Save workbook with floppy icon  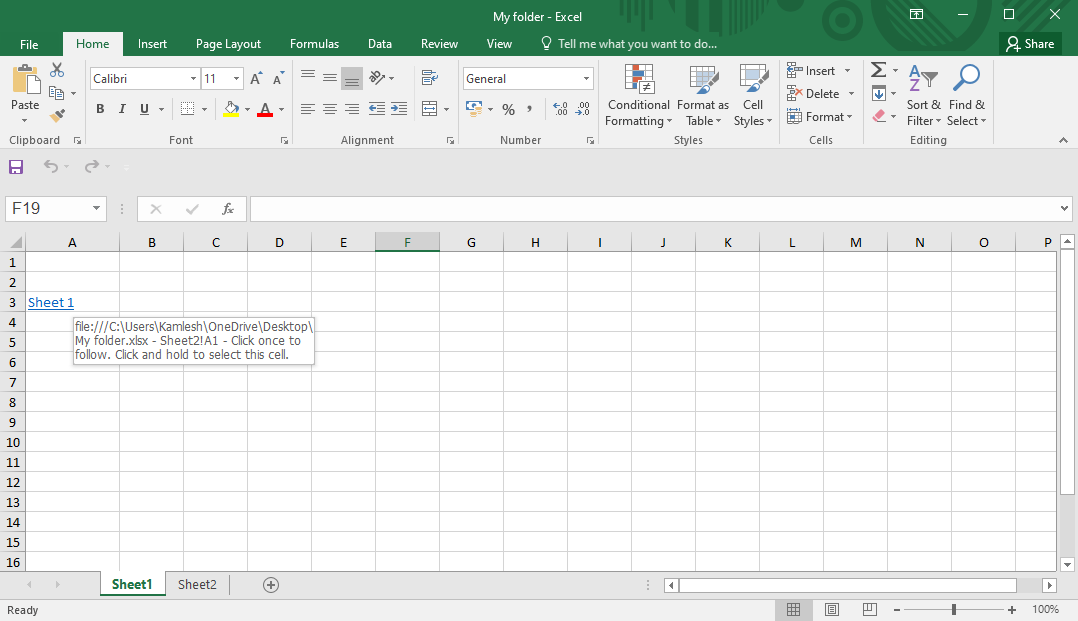click(x=16, y=166)
